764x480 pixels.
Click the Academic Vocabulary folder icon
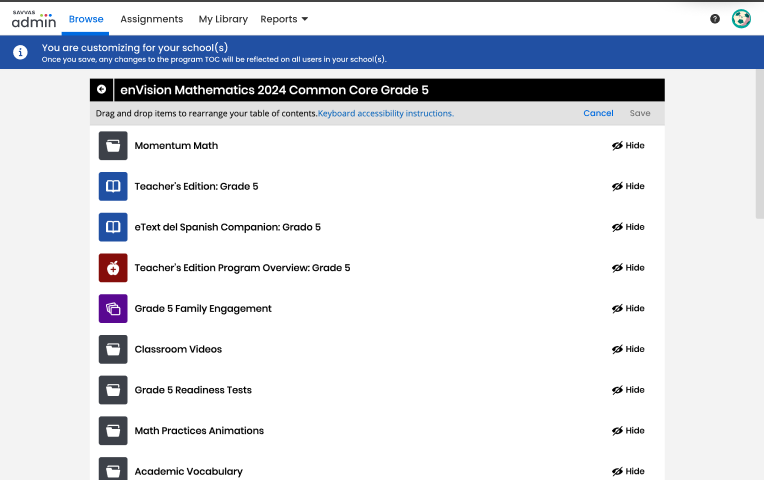(113, 468)
